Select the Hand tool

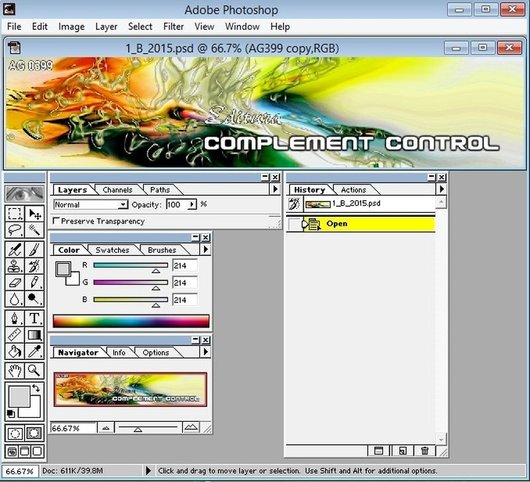pyautogui.click(x=15, y=370)
